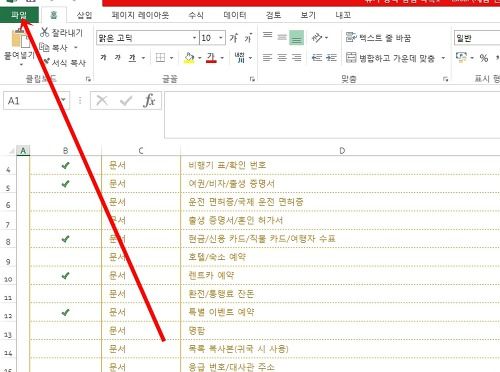The width and height of the screenshot is (500, 372).
Task: Toggle italic 가 formatting
Action: tap(117, 58)
